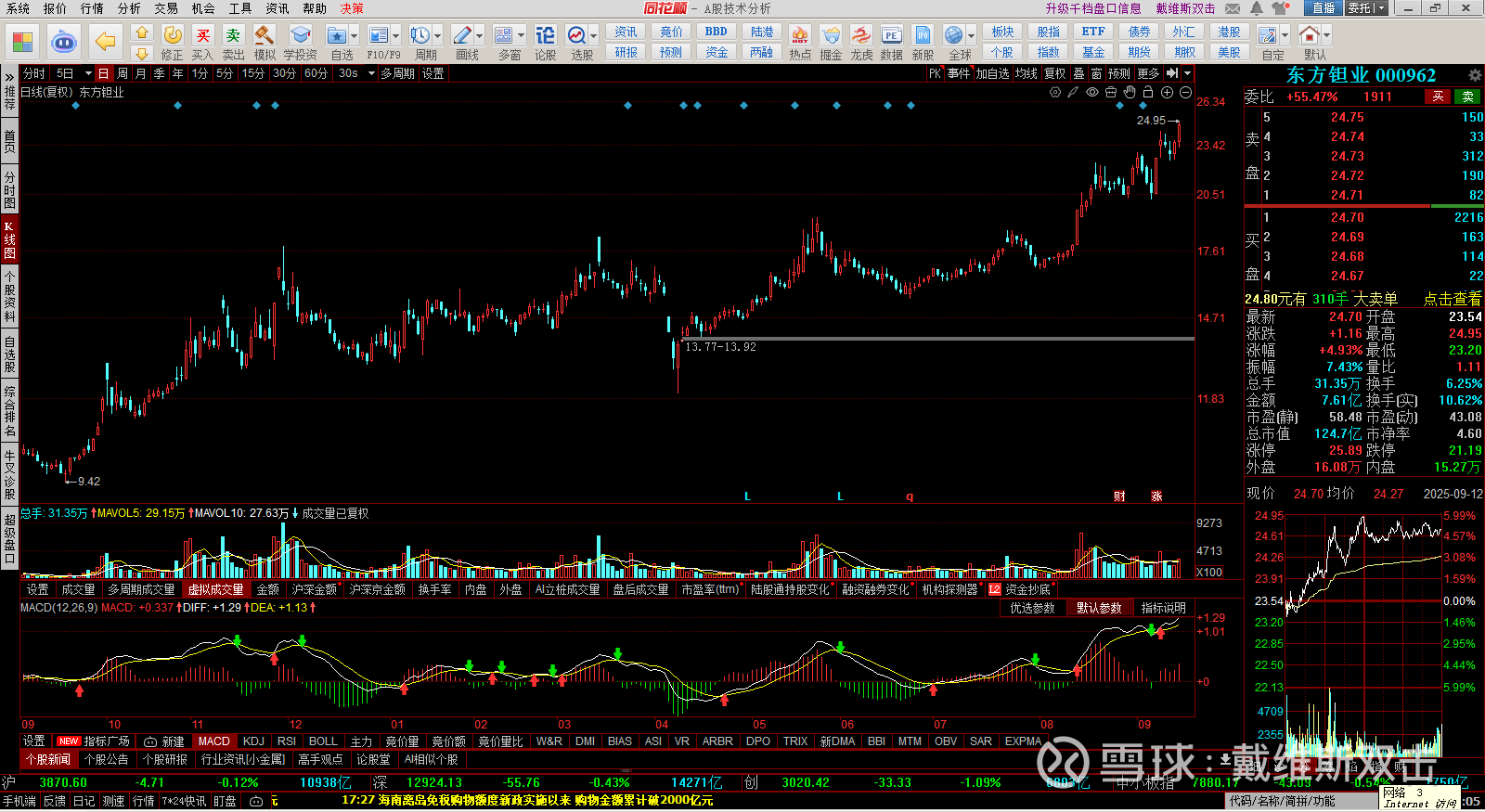
Task: Open the 行情 menu
Action: pyautogui.click(x=92, y=8)
